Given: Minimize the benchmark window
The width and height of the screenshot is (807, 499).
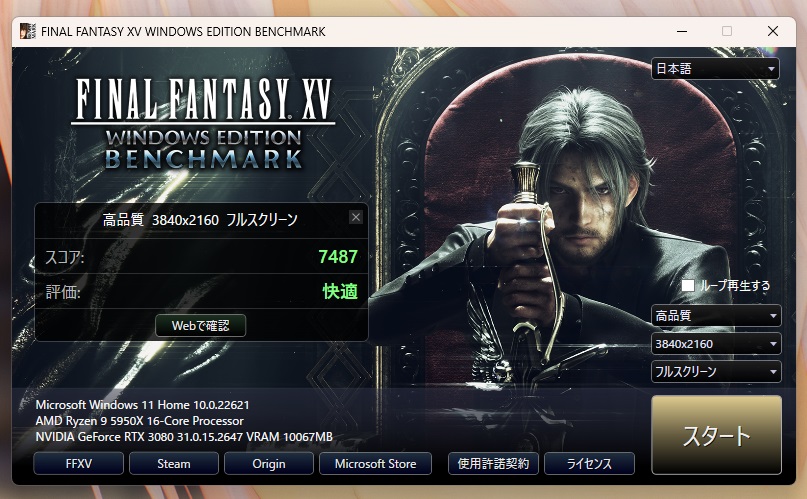Looking at the screenshot, I should point(682,31).
